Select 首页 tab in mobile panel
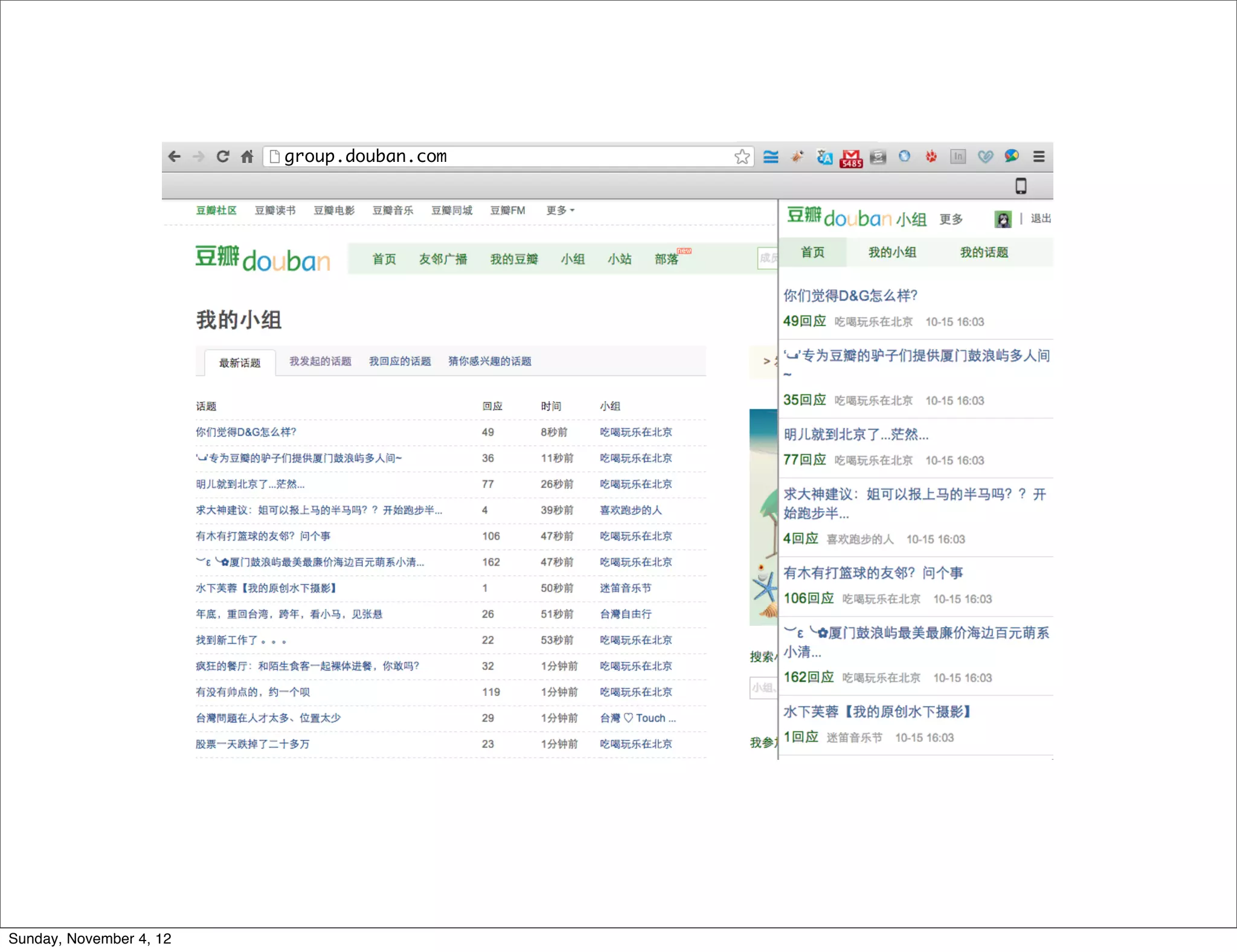 click(812, 252)
